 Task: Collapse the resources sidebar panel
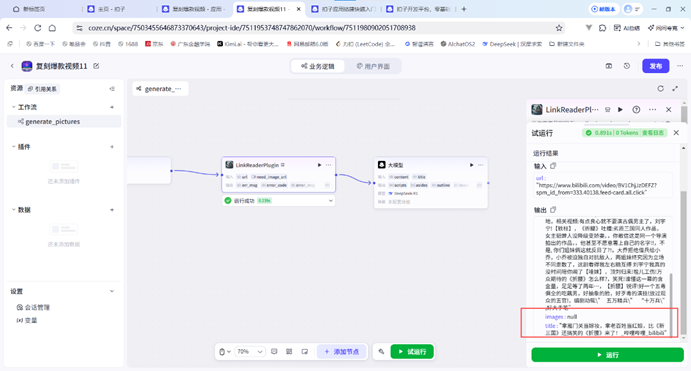112,89
